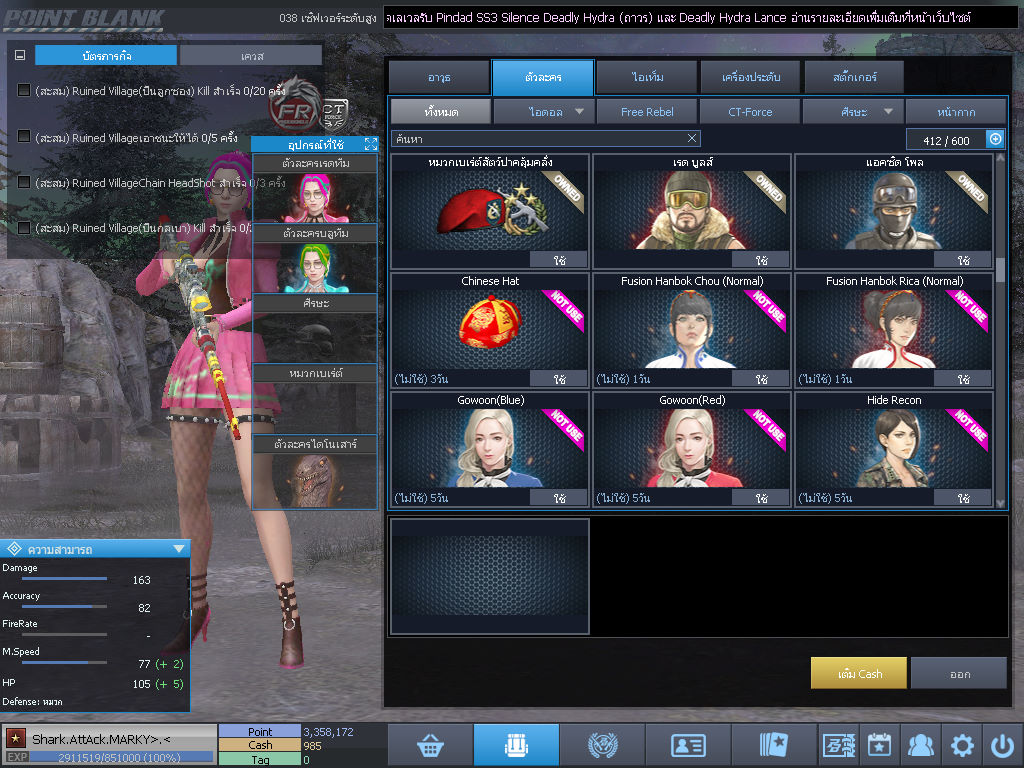This screenshot has width=1024, height=768.
Task: Click ใช้ on the แอคซิด โพล character card
Action: (963, 260)
